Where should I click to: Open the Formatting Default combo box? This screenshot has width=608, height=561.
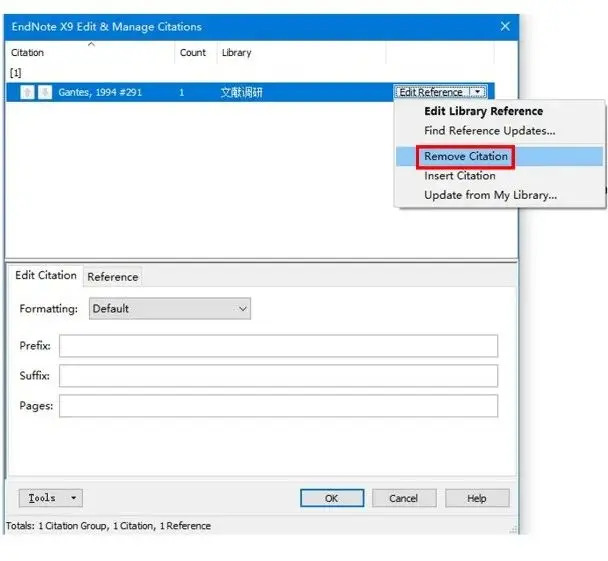[x=170, y=309]
